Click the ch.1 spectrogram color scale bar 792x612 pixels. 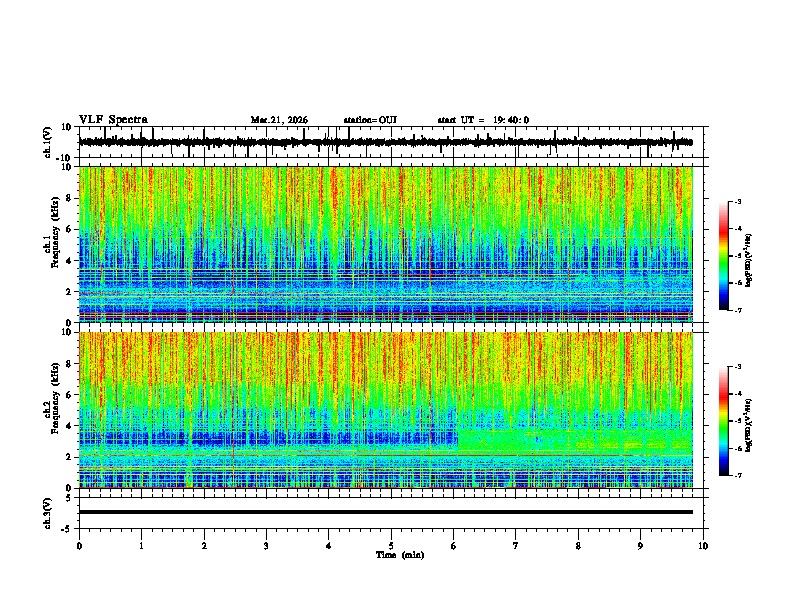click(724, 256)
